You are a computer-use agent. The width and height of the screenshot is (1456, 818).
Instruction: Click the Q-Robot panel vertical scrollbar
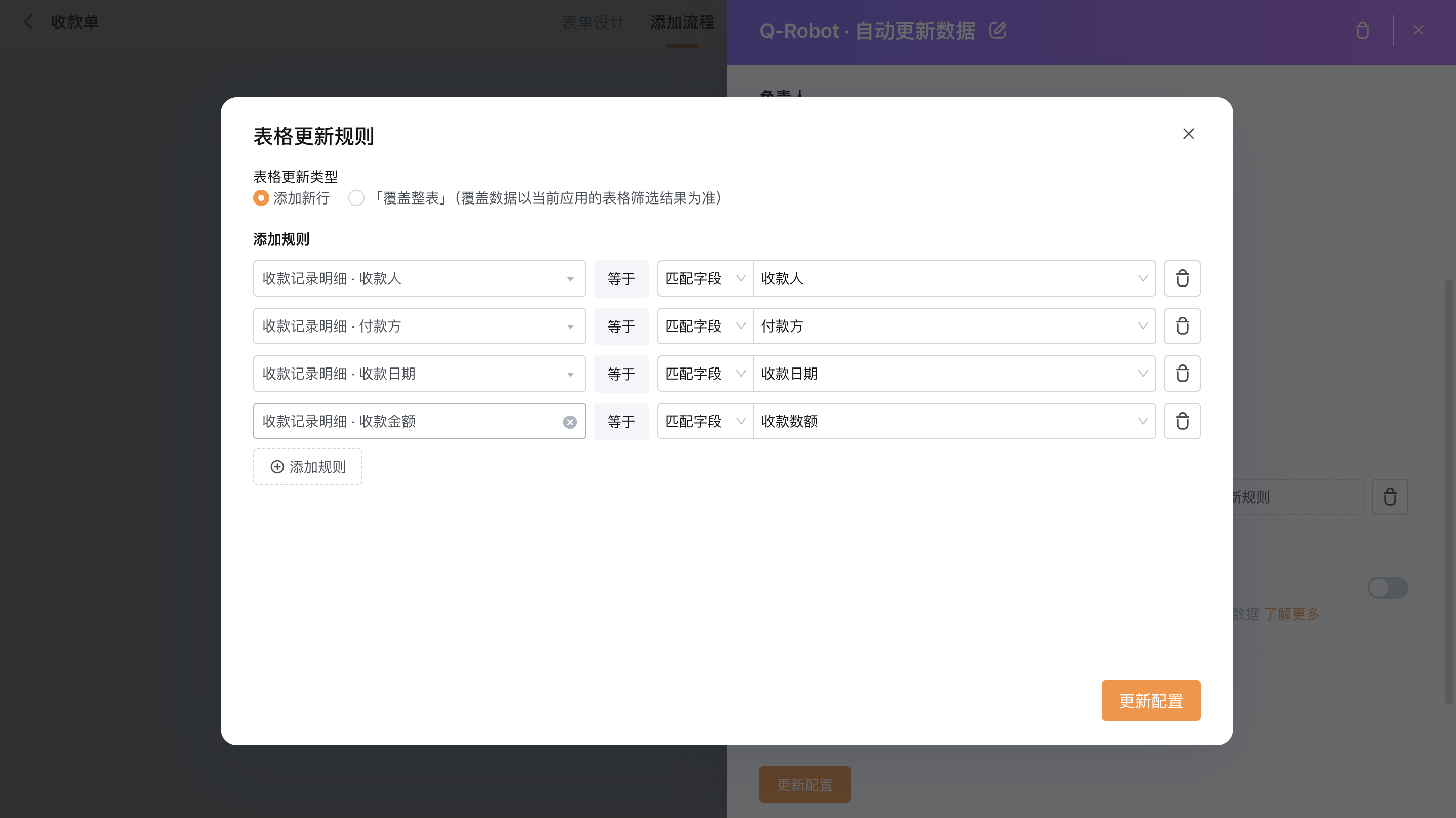click(1448, 492)
